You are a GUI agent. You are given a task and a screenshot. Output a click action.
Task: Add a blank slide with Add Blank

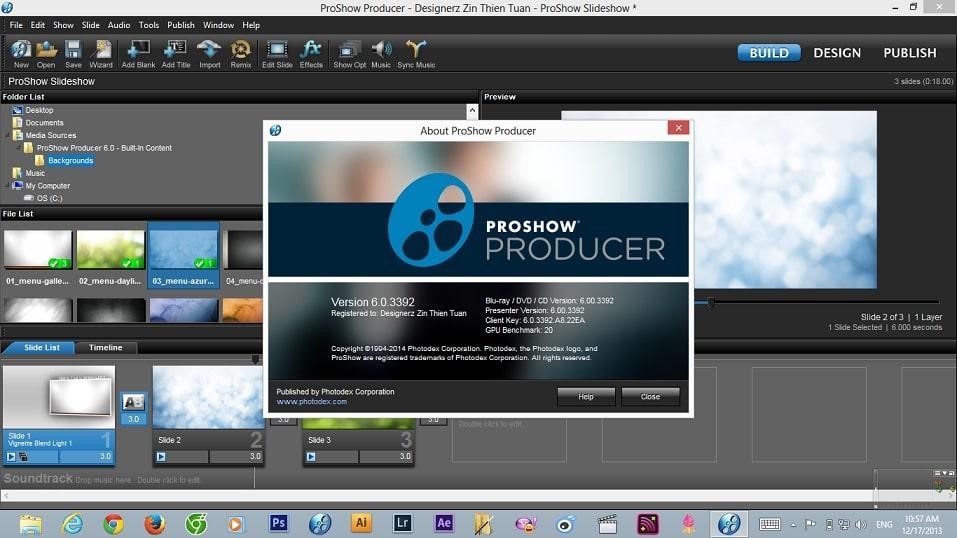(x=139, y=54)
